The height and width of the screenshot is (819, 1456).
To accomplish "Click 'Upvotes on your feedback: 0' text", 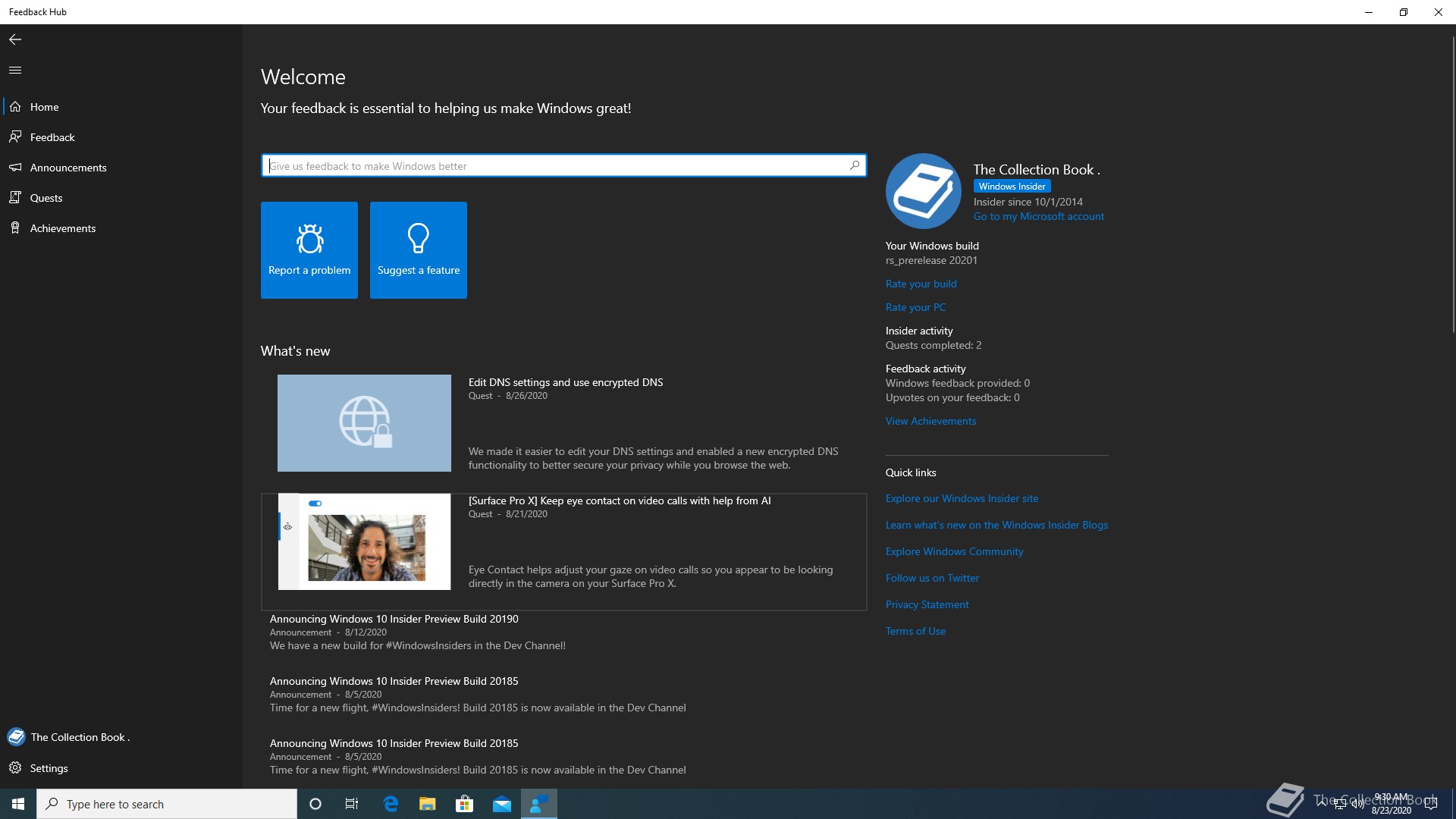I will pos(952,397).
